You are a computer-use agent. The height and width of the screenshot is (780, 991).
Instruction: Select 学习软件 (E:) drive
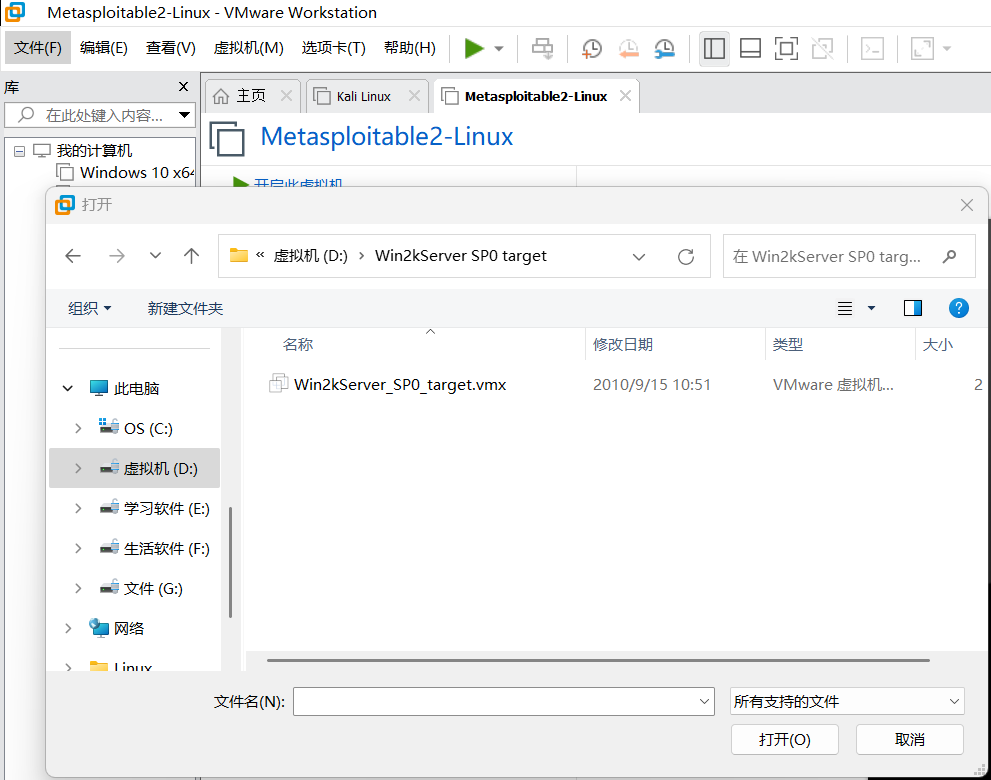(155, 509)
